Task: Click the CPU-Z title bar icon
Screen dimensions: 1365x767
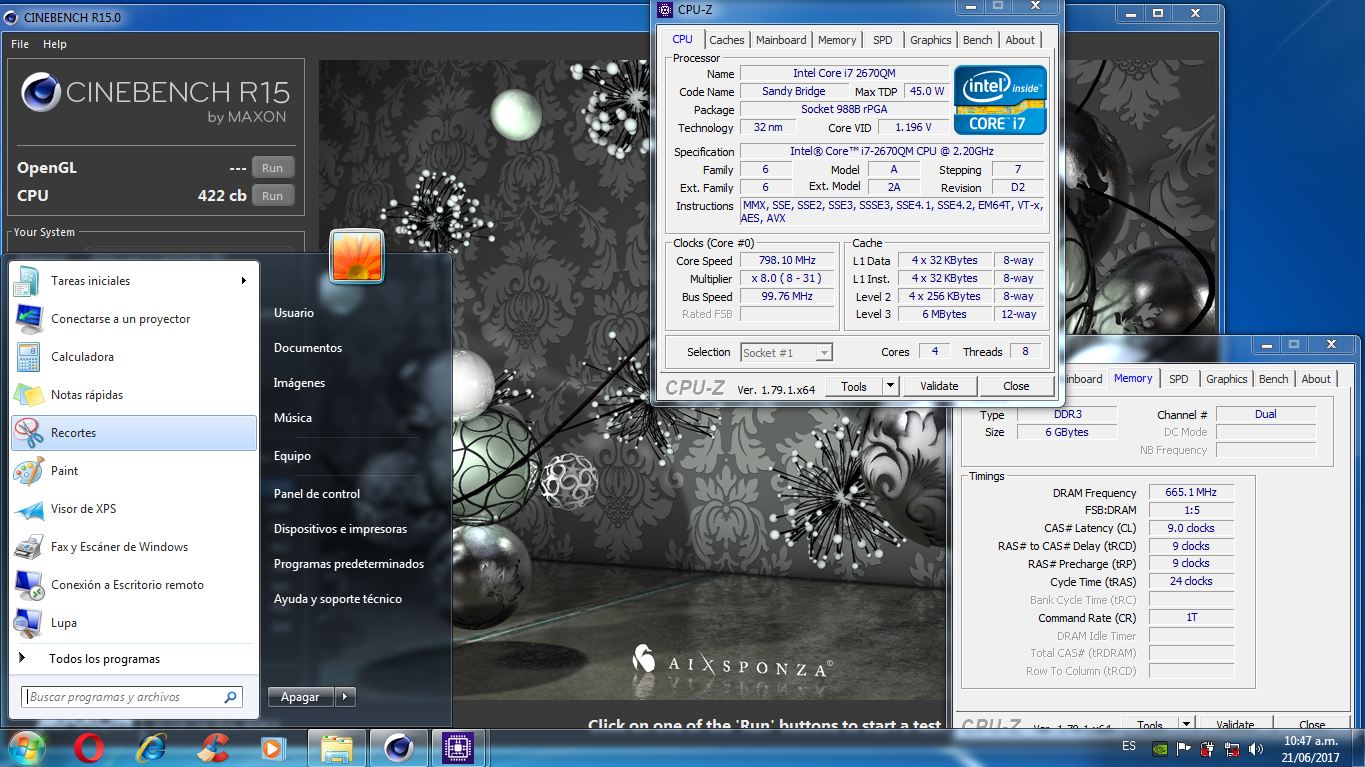Action: click(x=665, y=10)
